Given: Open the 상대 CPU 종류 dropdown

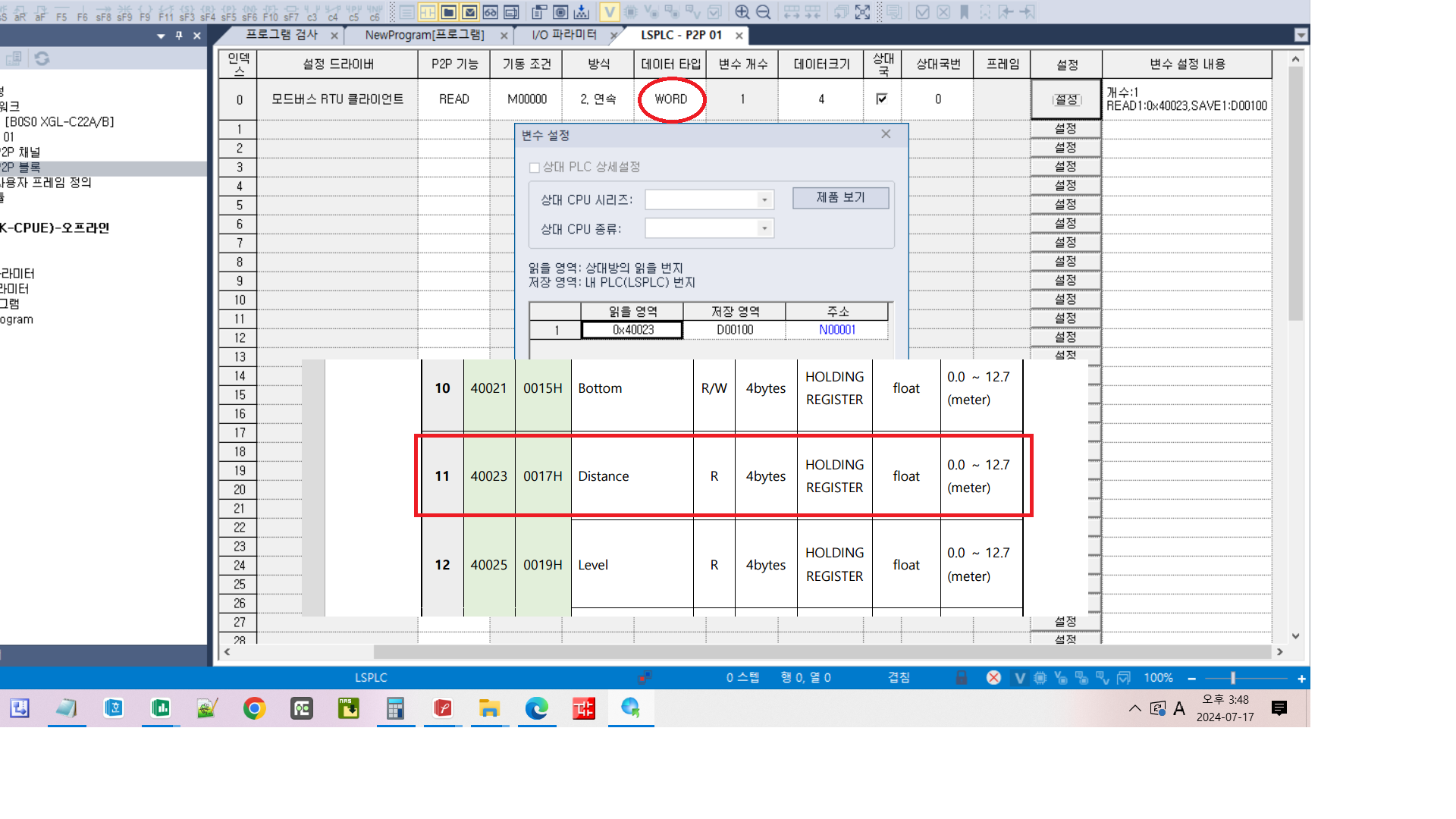Looking at the screenshot, I should click(x=764, y=228).
